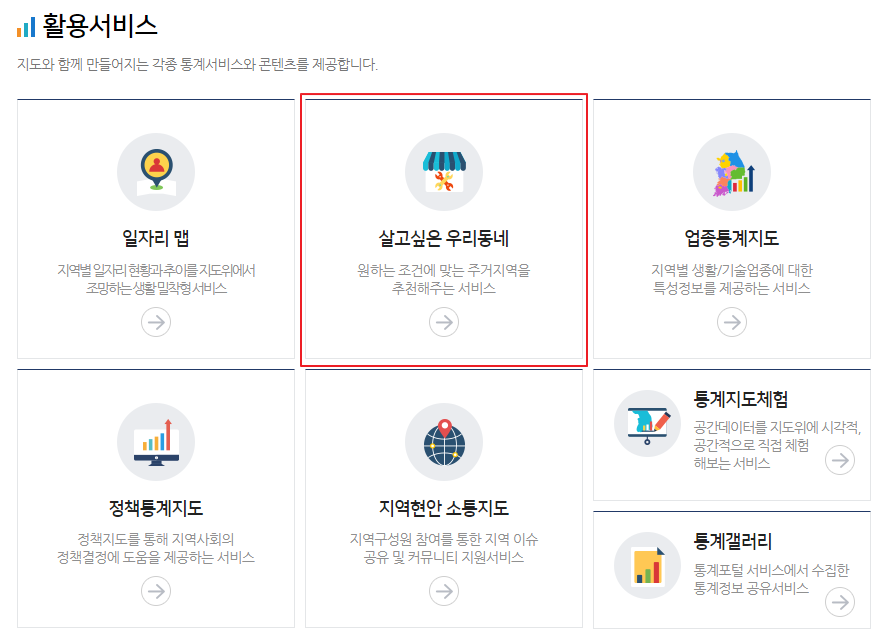Open 지역현안 소통지도 via its arrow
Screen dimensions: 887x644
444,591
